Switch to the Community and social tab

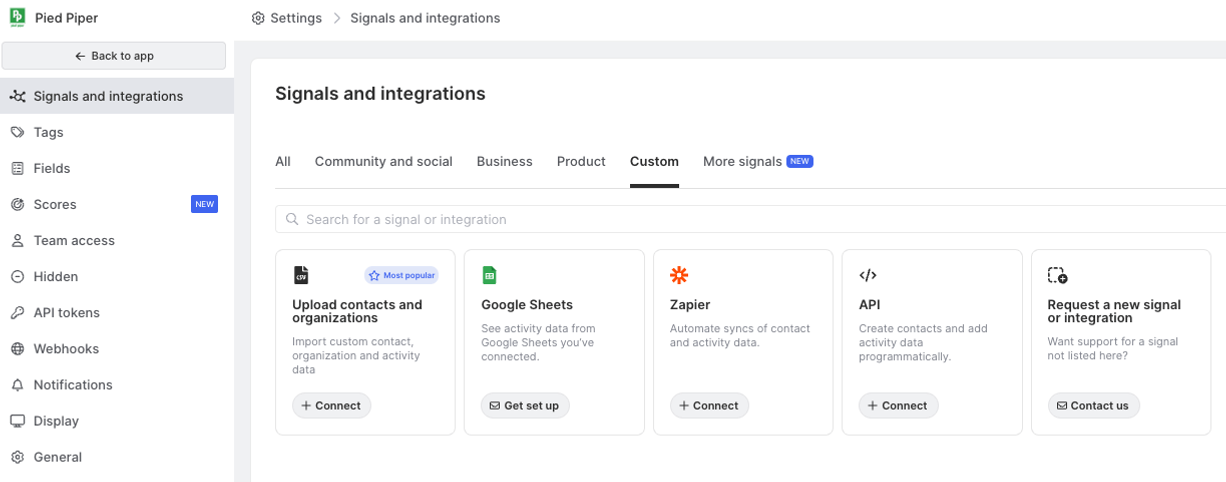[x=383, y=161]
